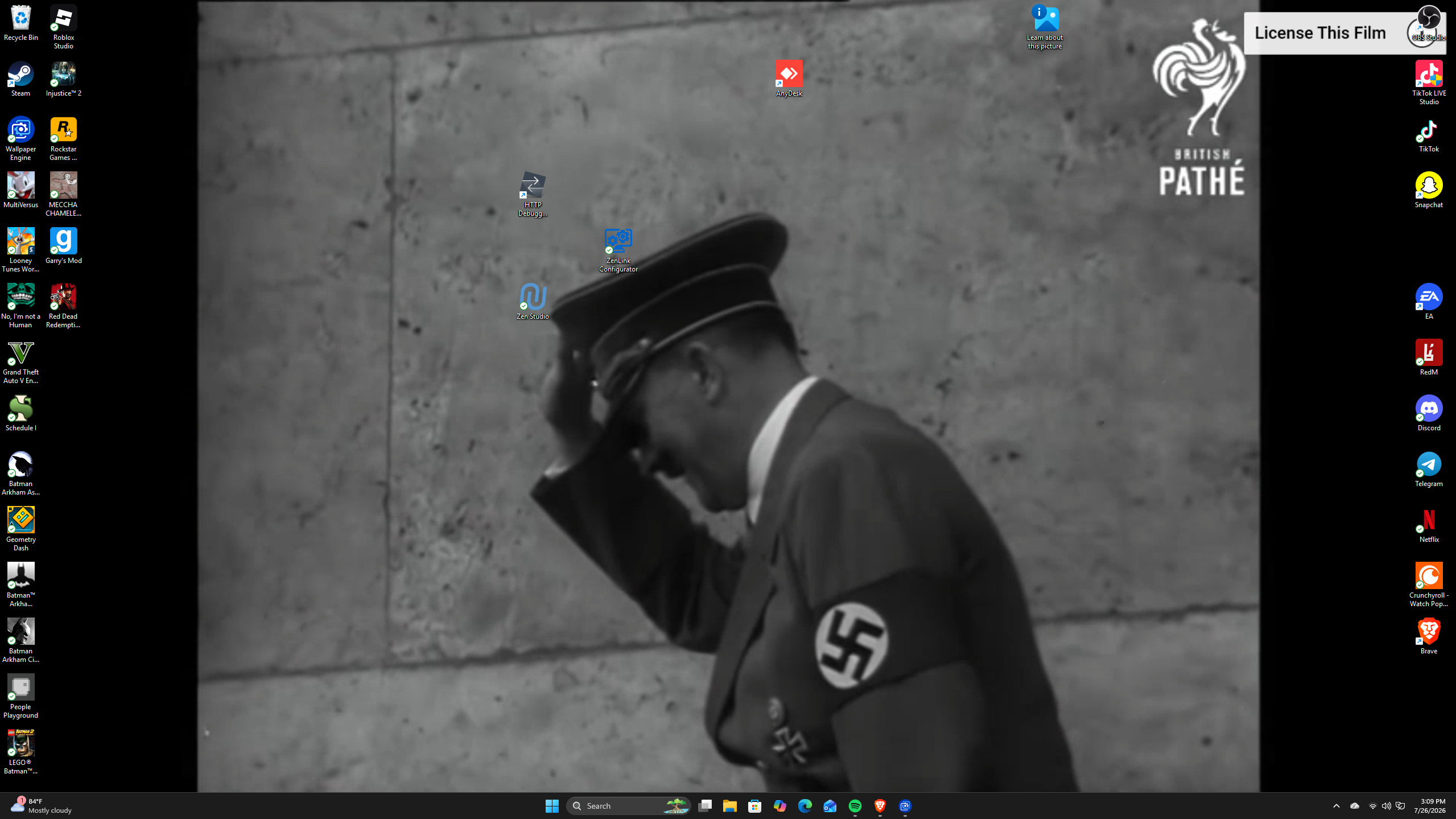Select the Snapchat desktop shortcut
Screen dimensions: 1456x819
tap(1428, 191)
